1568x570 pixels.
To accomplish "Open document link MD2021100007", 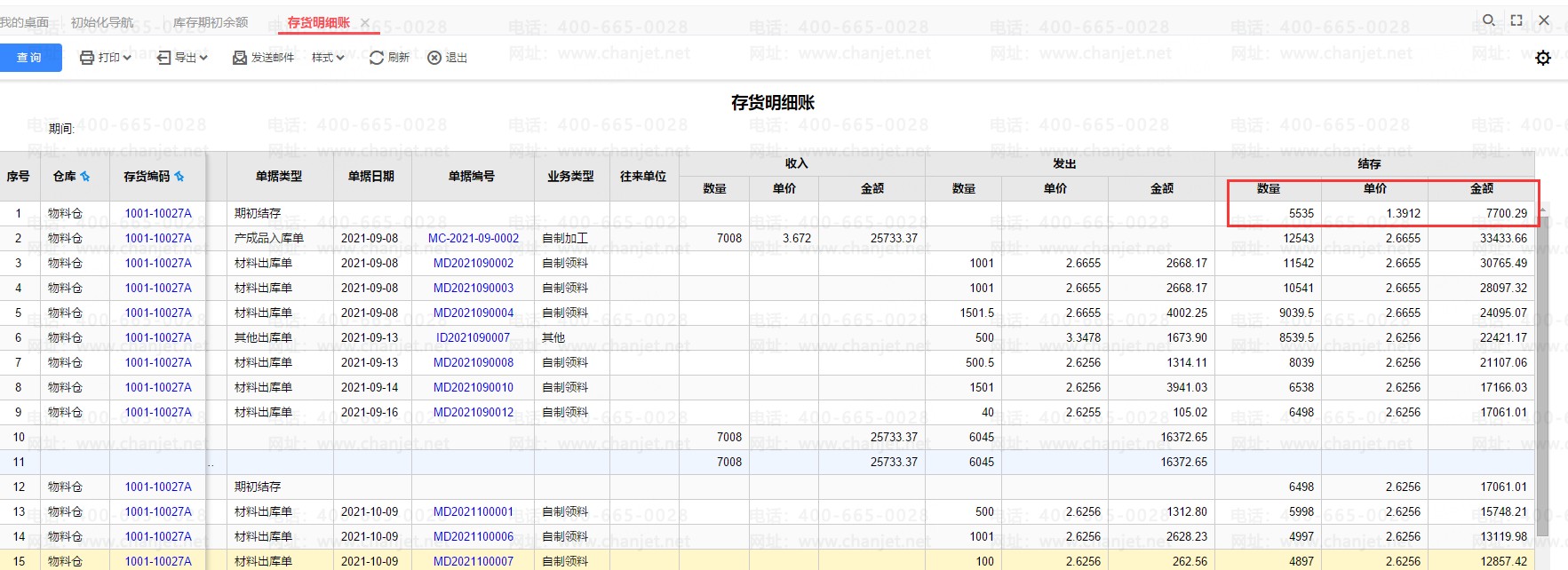I will [x=474, y=562].
